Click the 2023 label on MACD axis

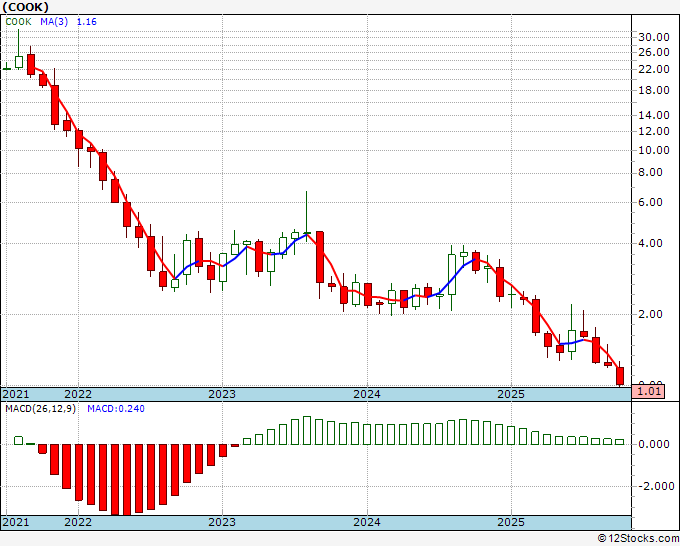tap(222, 522)
